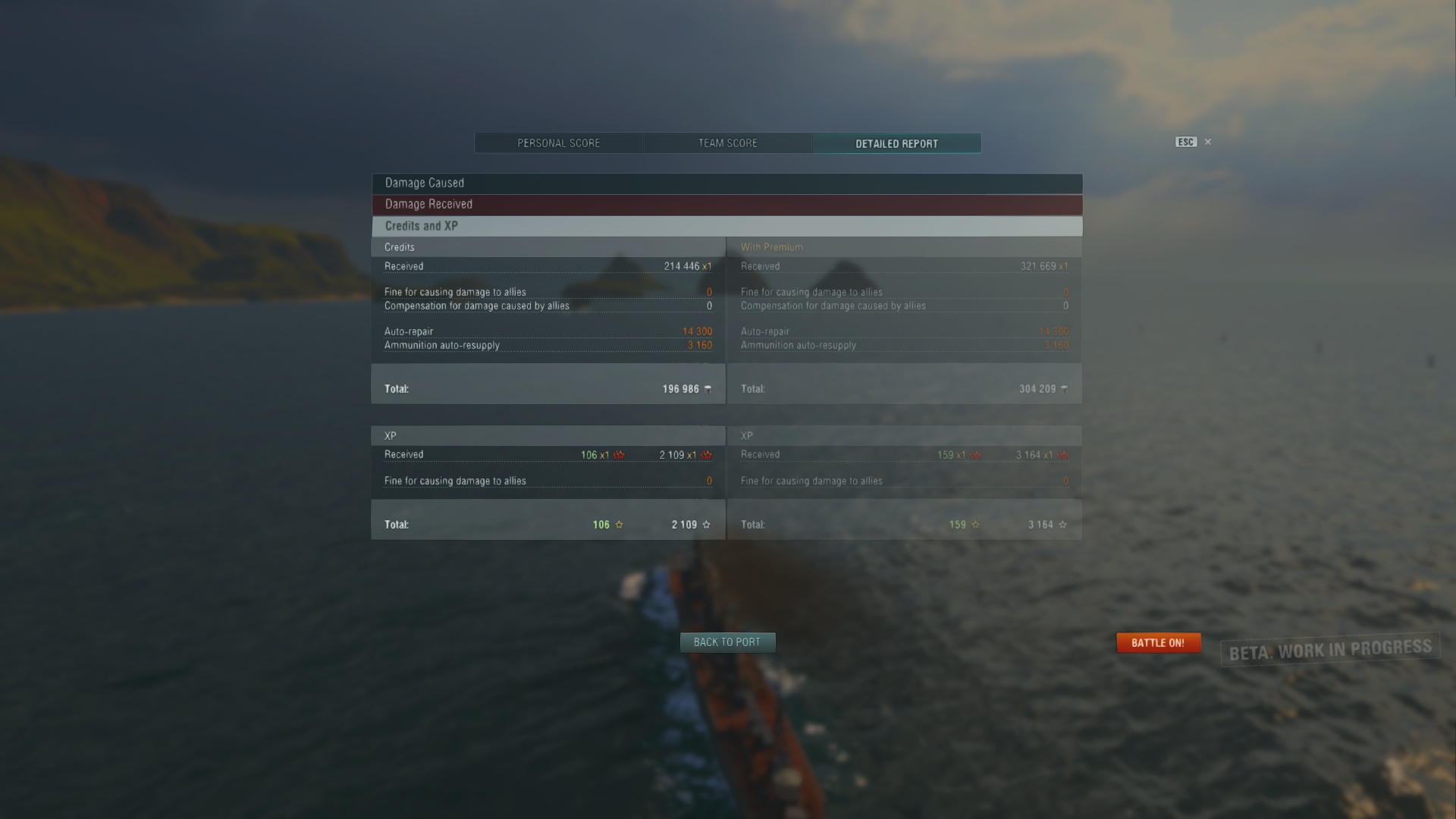Click the premium star beside total 159
Screen dimensions: 1456x819
click(x=975, y=525)
